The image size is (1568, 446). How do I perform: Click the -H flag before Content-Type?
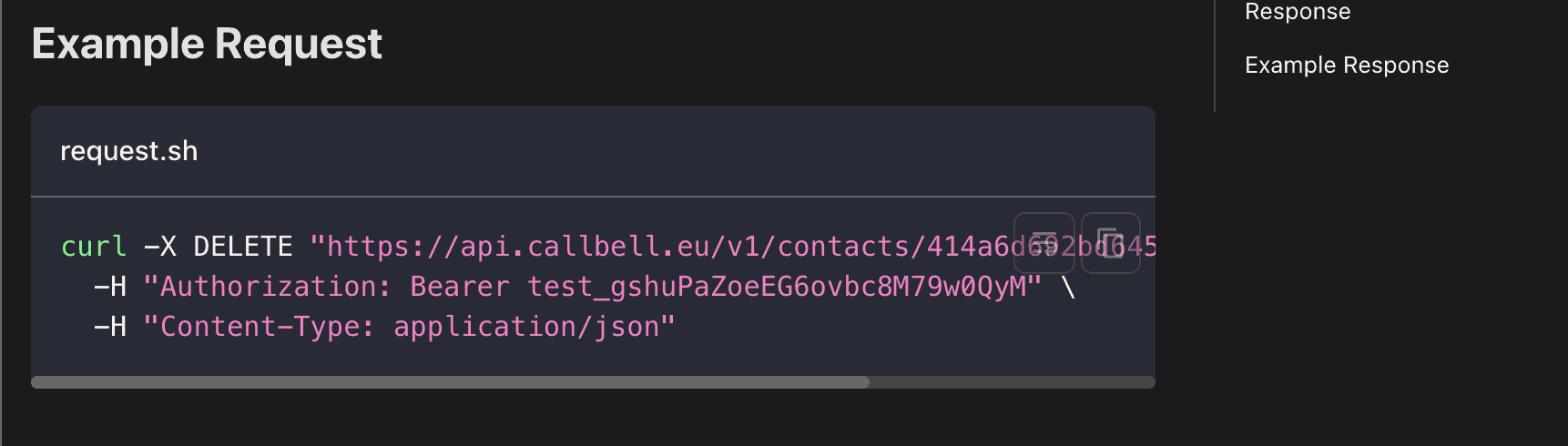[x=110, y=327]
